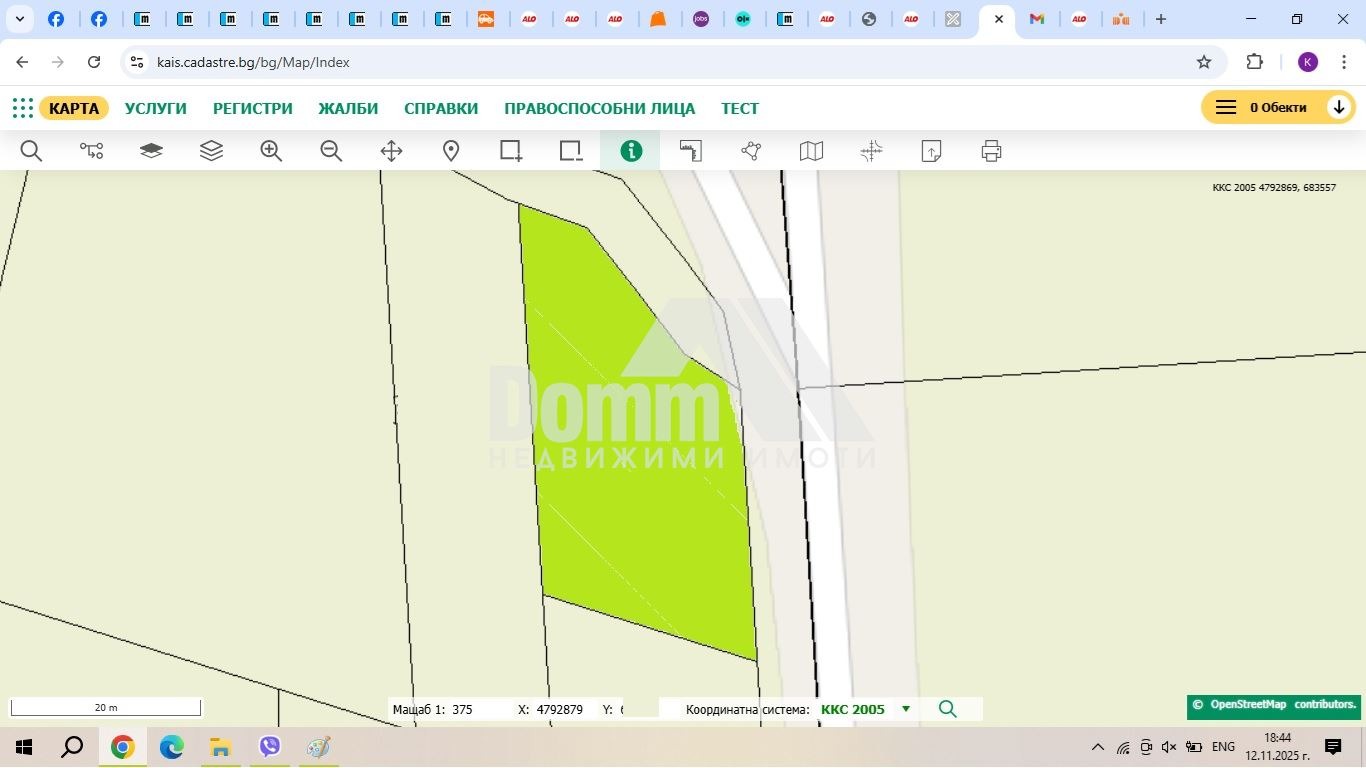1366x768 pixels.
Task: Click the OpenStreetMap contributors link
Action: (x=1274, y=705)
